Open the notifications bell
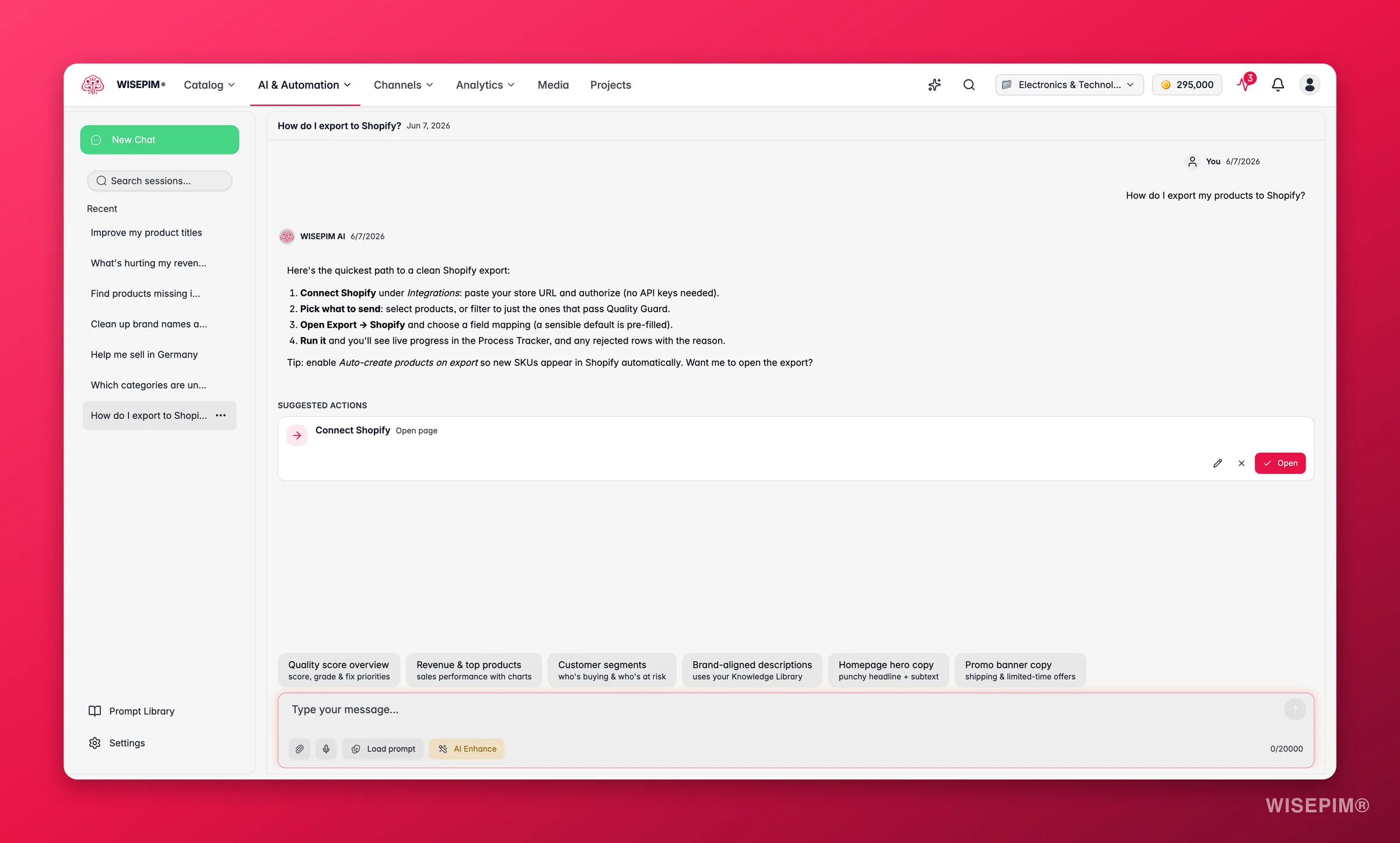The image size is (1400, 843). point(1277,85)
